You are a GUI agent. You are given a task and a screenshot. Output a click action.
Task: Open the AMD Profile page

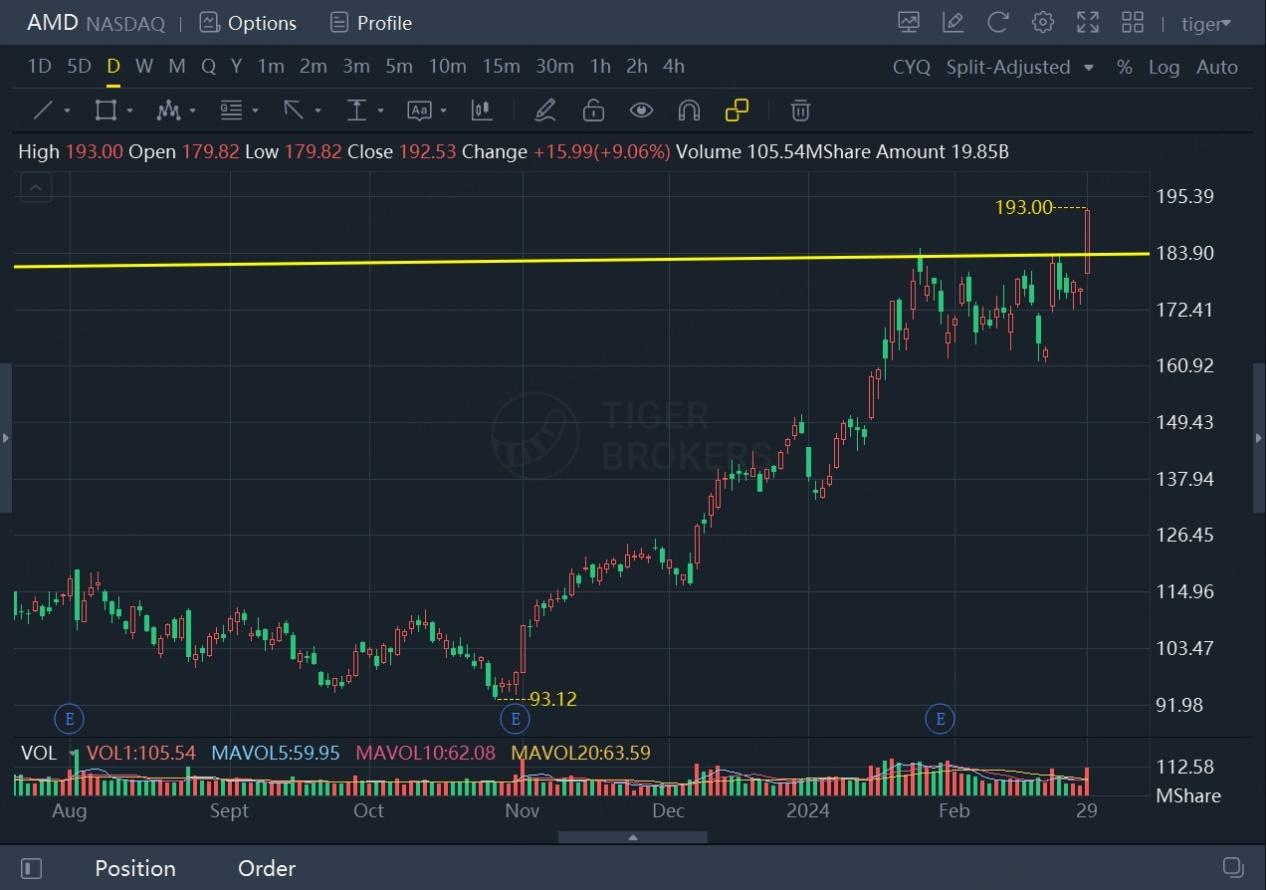coord(371,23)
